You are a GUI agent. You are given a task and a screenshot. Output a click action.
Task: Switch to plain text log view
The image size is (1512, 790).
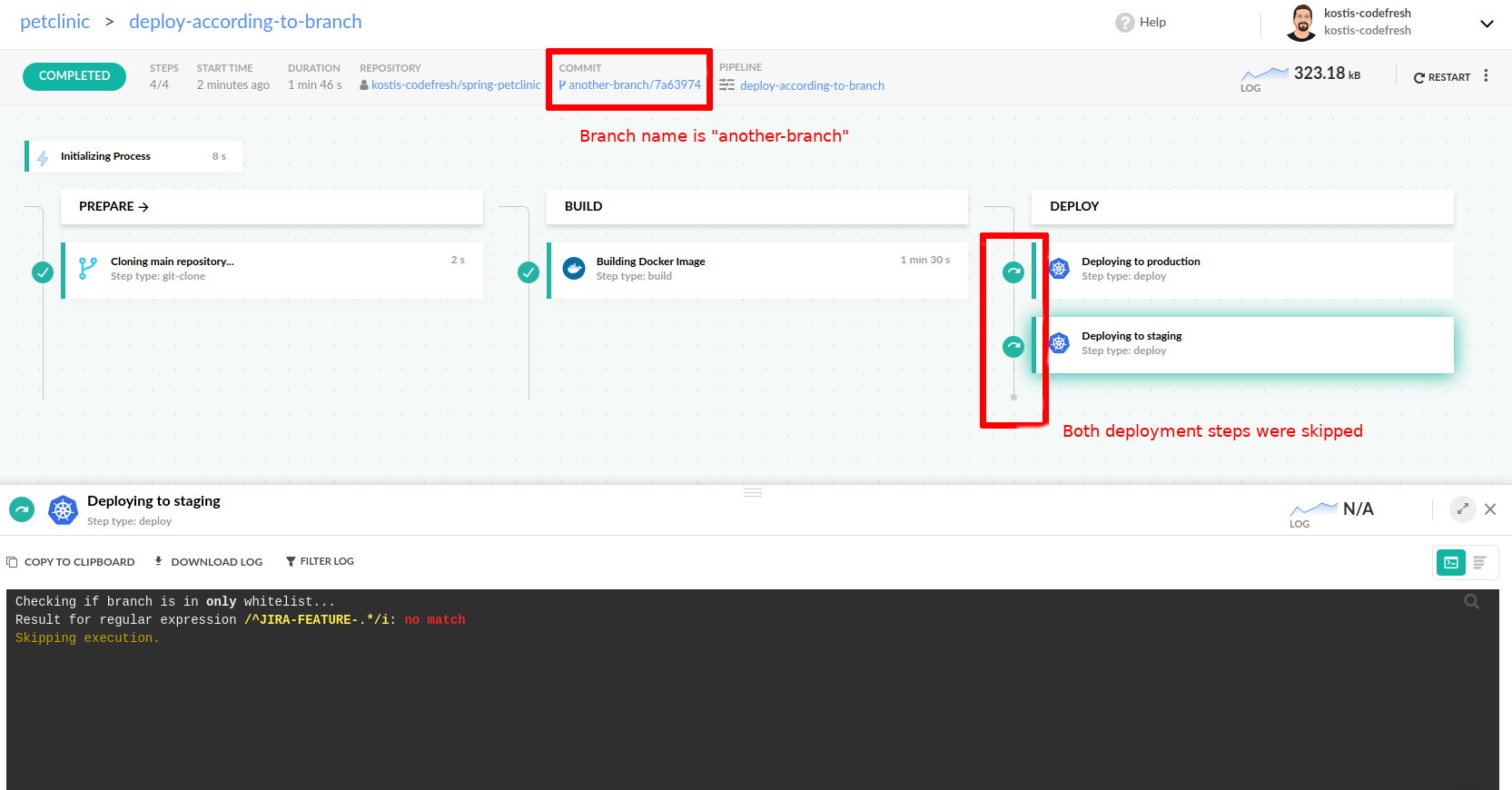coord(1479,563)
